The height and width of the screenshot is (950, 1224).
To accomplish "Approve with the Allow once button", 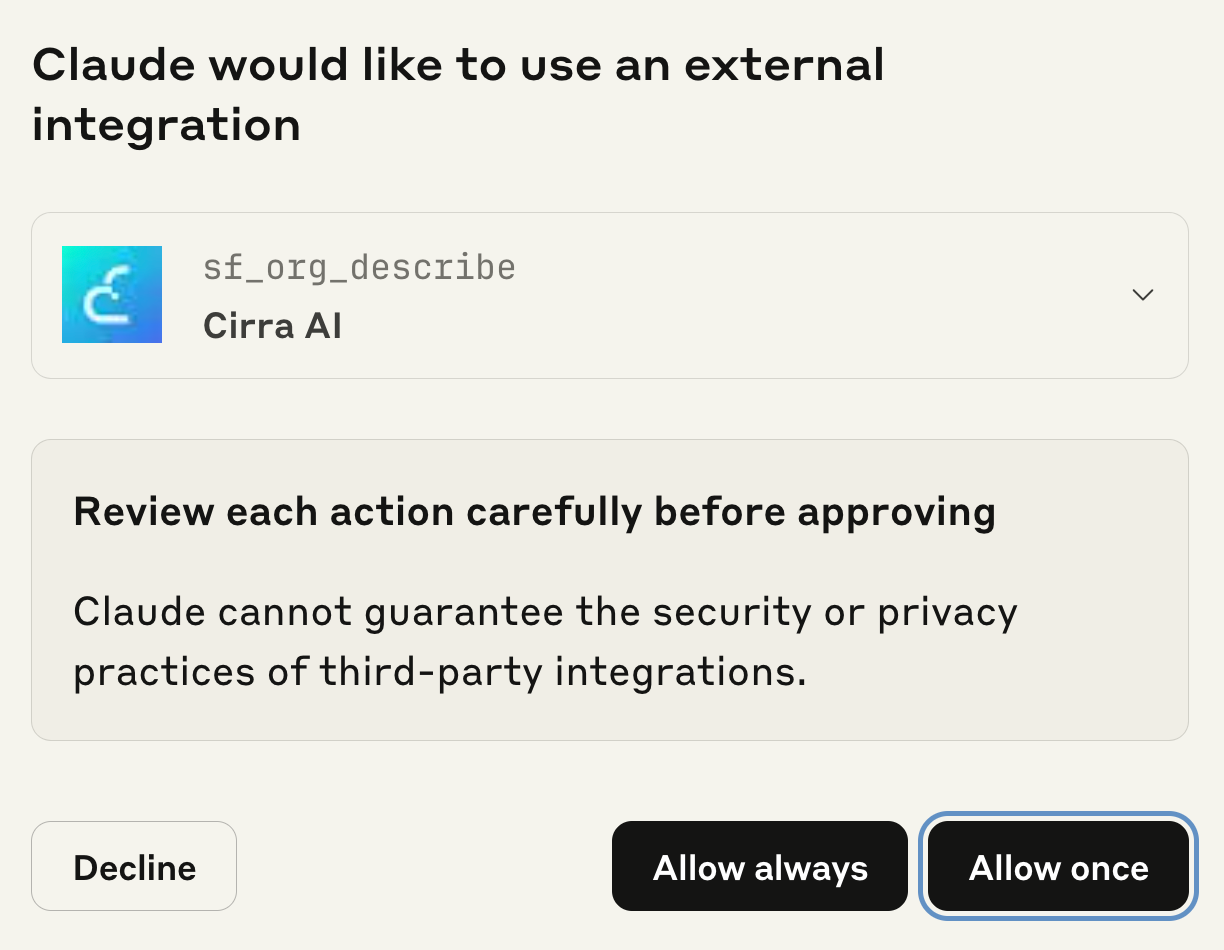I will (1058, 867).
